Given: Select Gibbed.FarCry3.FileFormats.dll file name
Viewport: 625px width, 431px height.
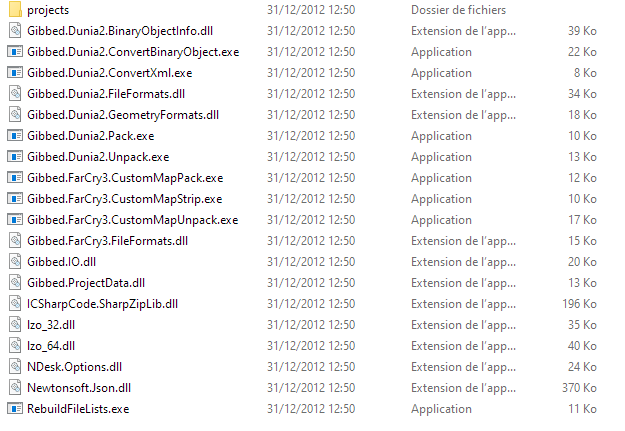Looking at the screenshot, I should (x=108, y=241).
